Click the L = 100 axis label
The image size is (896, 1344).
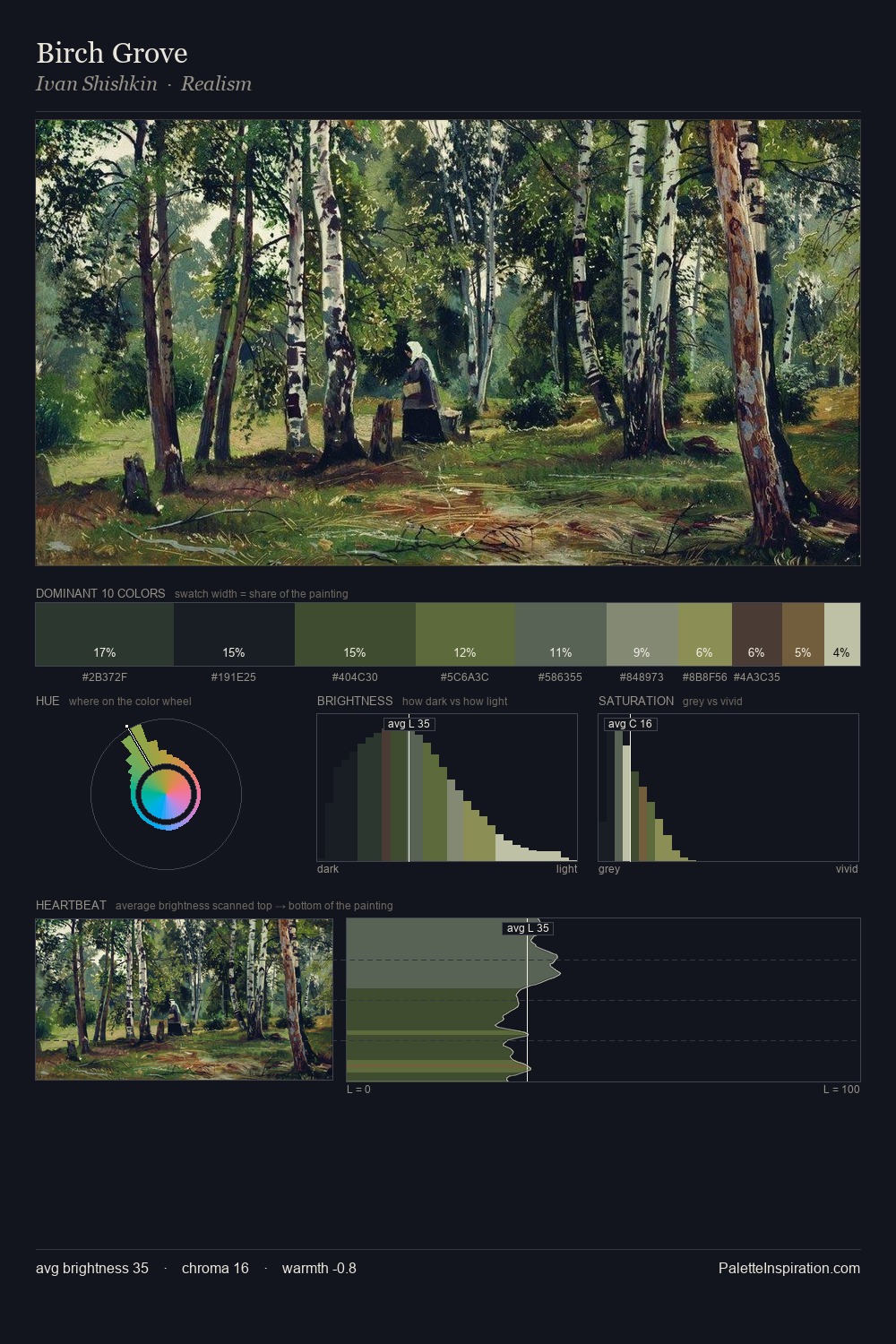click(841, 1090)
